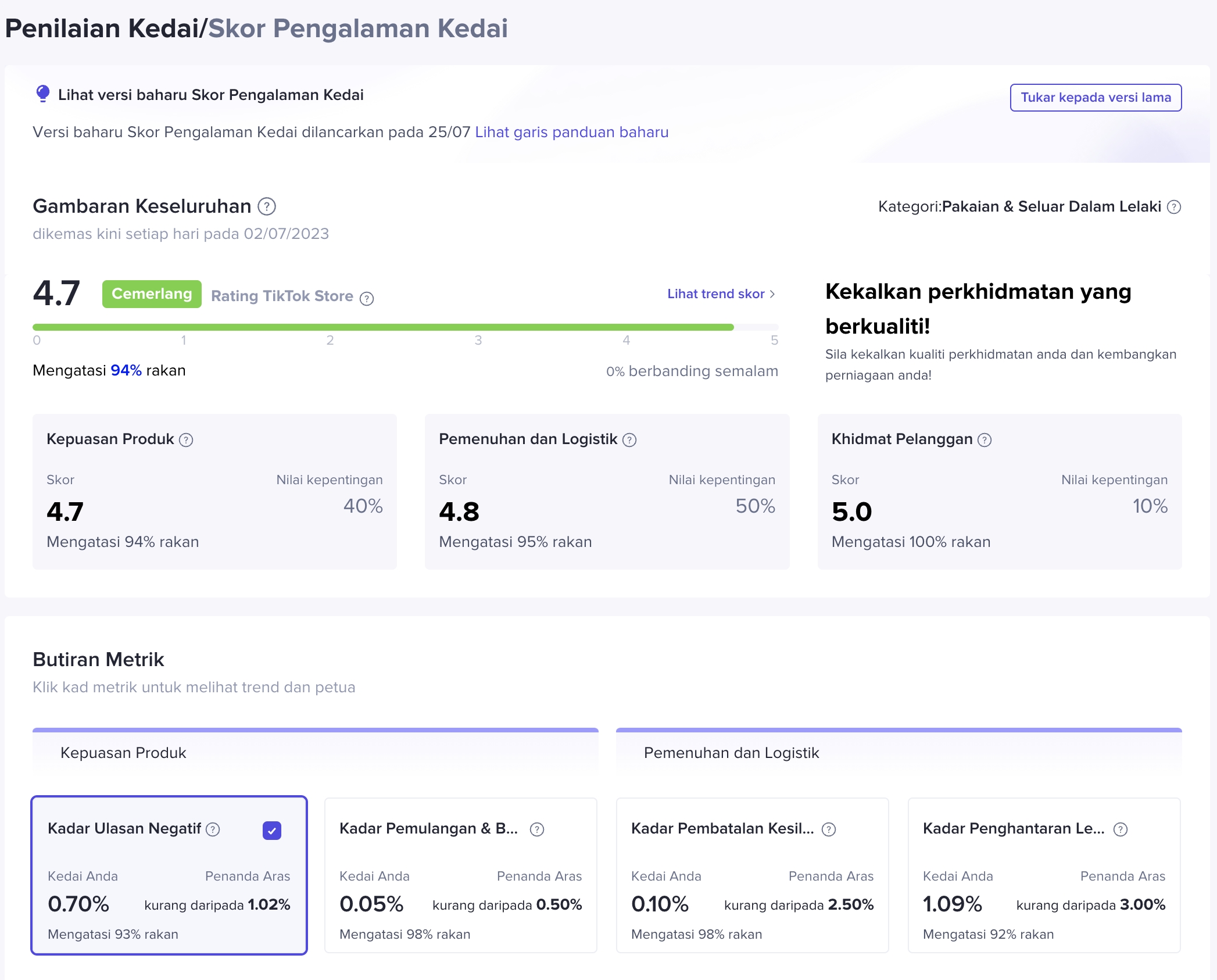Screen dimensions: 1217x980
Task: Click the Pakaian & Seluar Dalam Lelaki category text
Action: (x=1051, y=206)
